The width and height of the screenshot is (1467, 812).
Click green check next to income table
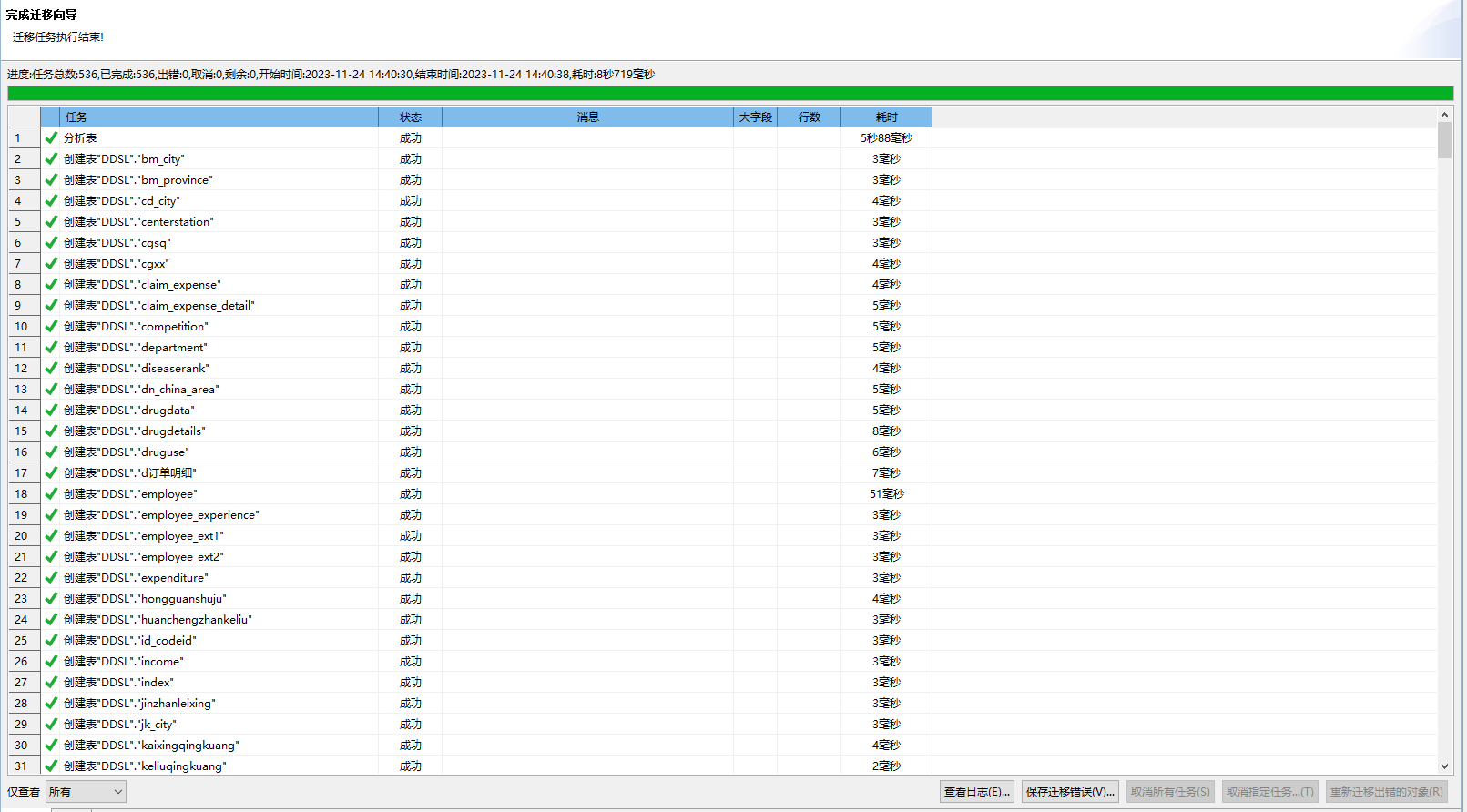click(51, 662)
